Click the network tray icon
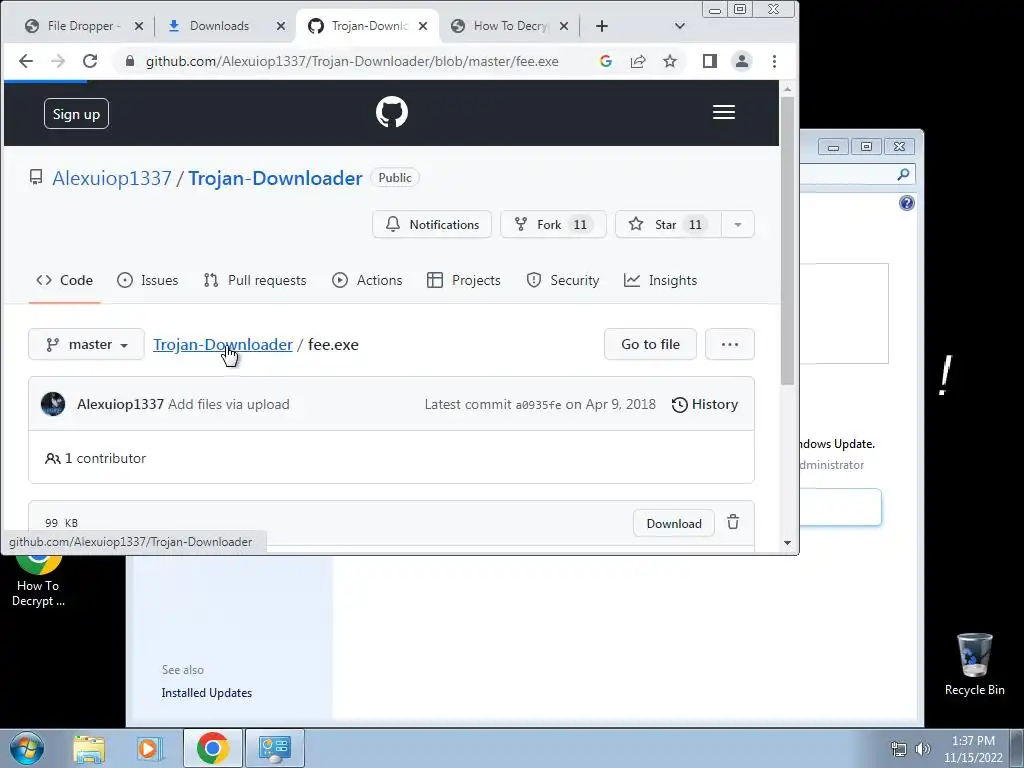The height and width of the screenshot is (768, 1024). [899, 749]
